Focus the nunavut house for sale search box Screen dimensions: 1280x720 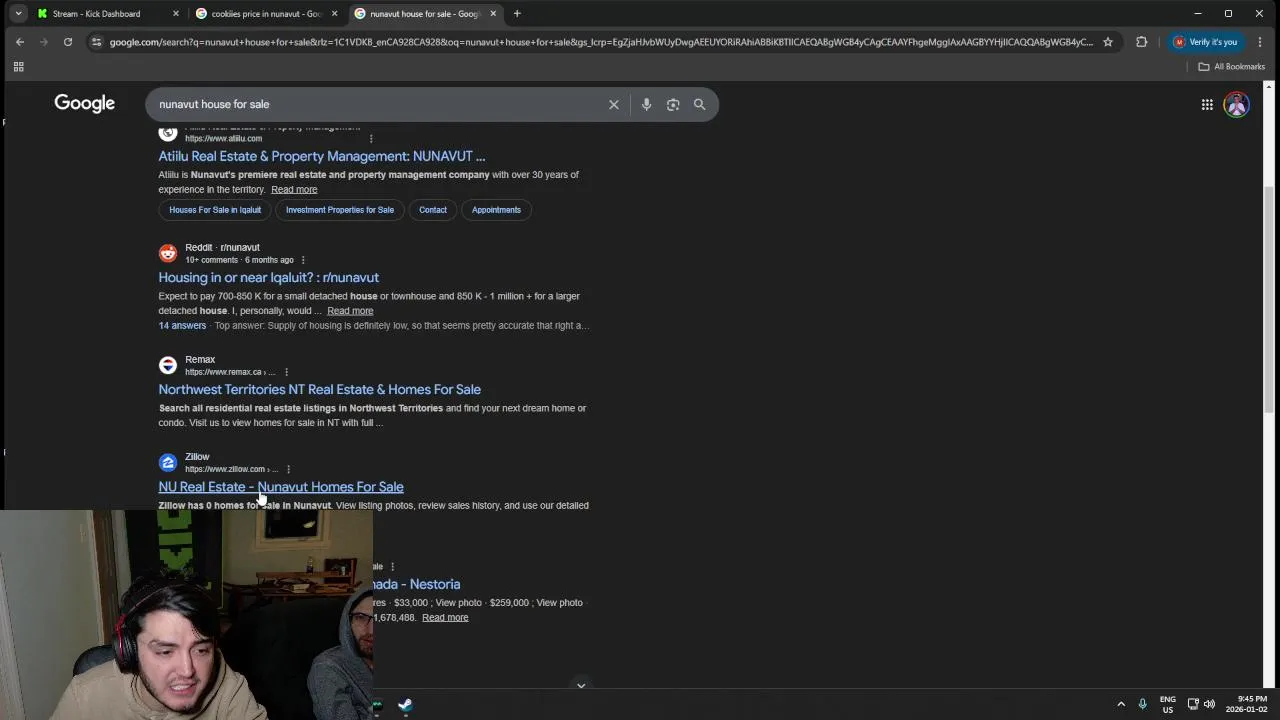click(380, 104)
